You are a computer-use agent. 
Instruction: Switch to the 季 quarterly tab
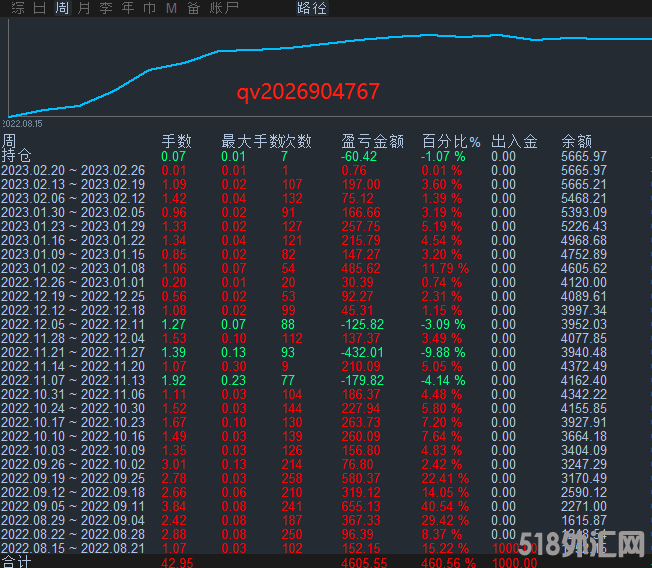tap(105, 8)
